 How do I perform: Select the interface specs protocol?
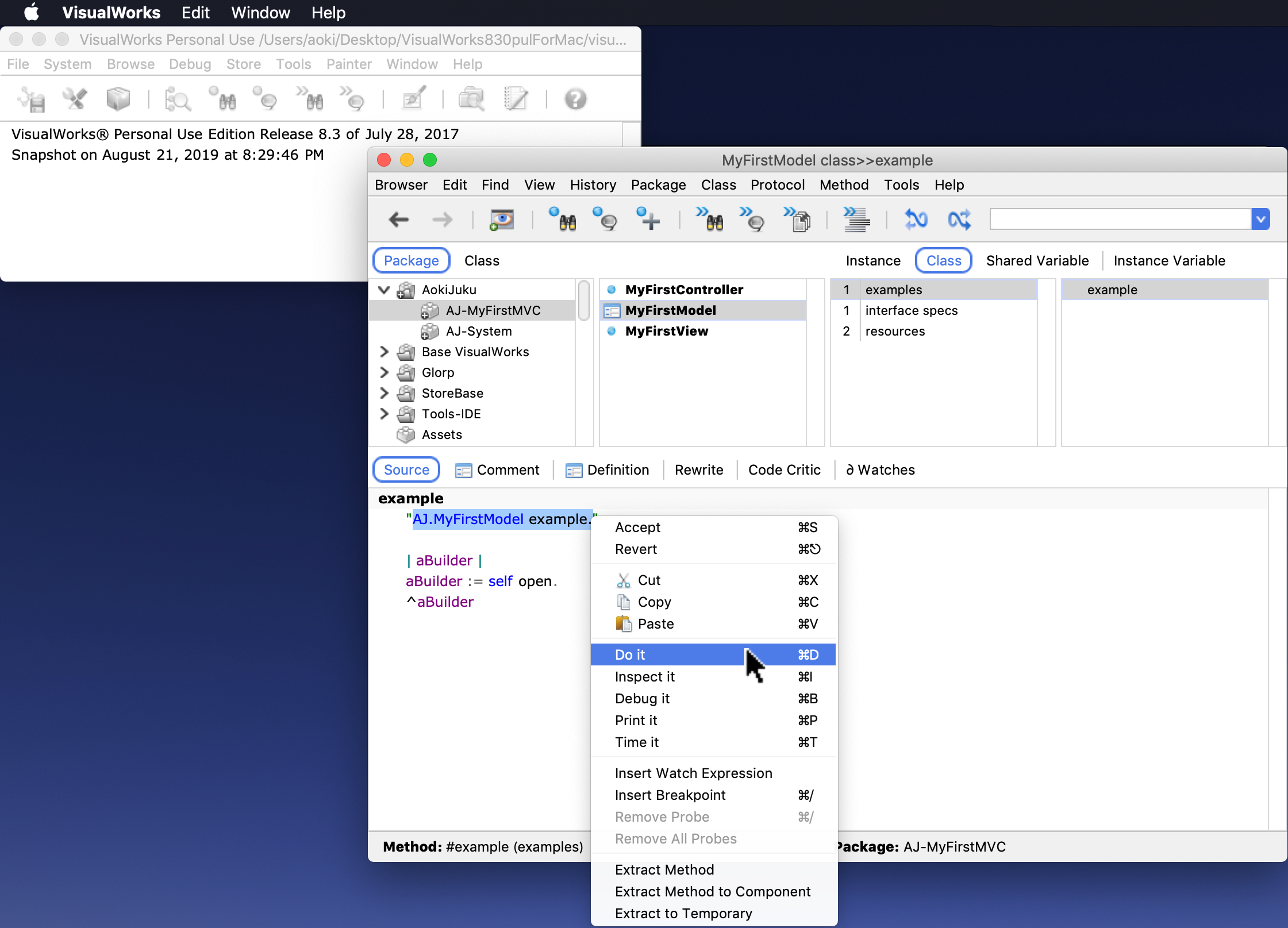click(935, 310)
